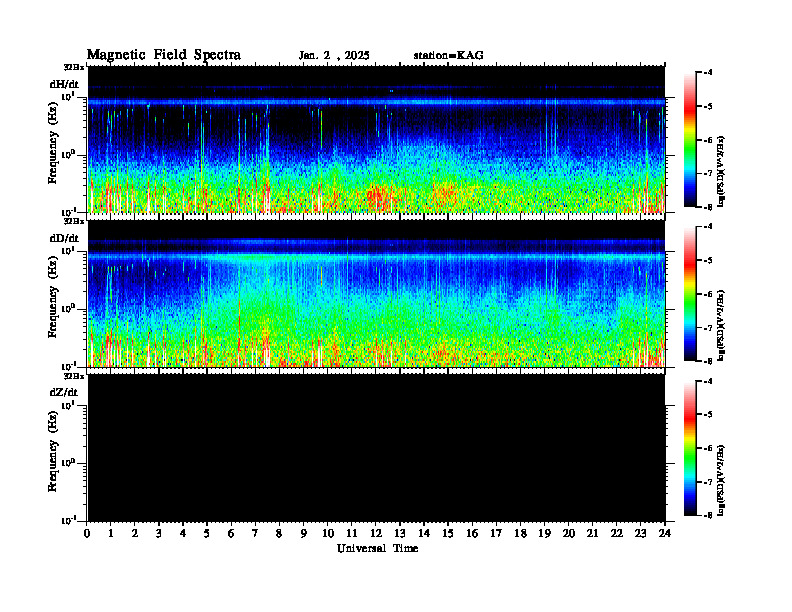The height and width of the screenshot is (612, 792).
Task: Click the '32Hz' label atop the dD/dt panel
Action: [74, 221]
